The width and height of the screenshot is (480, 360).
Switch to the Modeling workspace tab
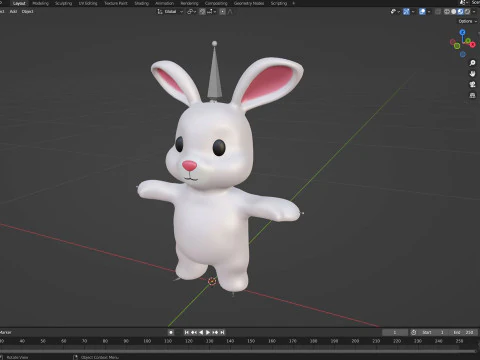[x=40, y=3]
